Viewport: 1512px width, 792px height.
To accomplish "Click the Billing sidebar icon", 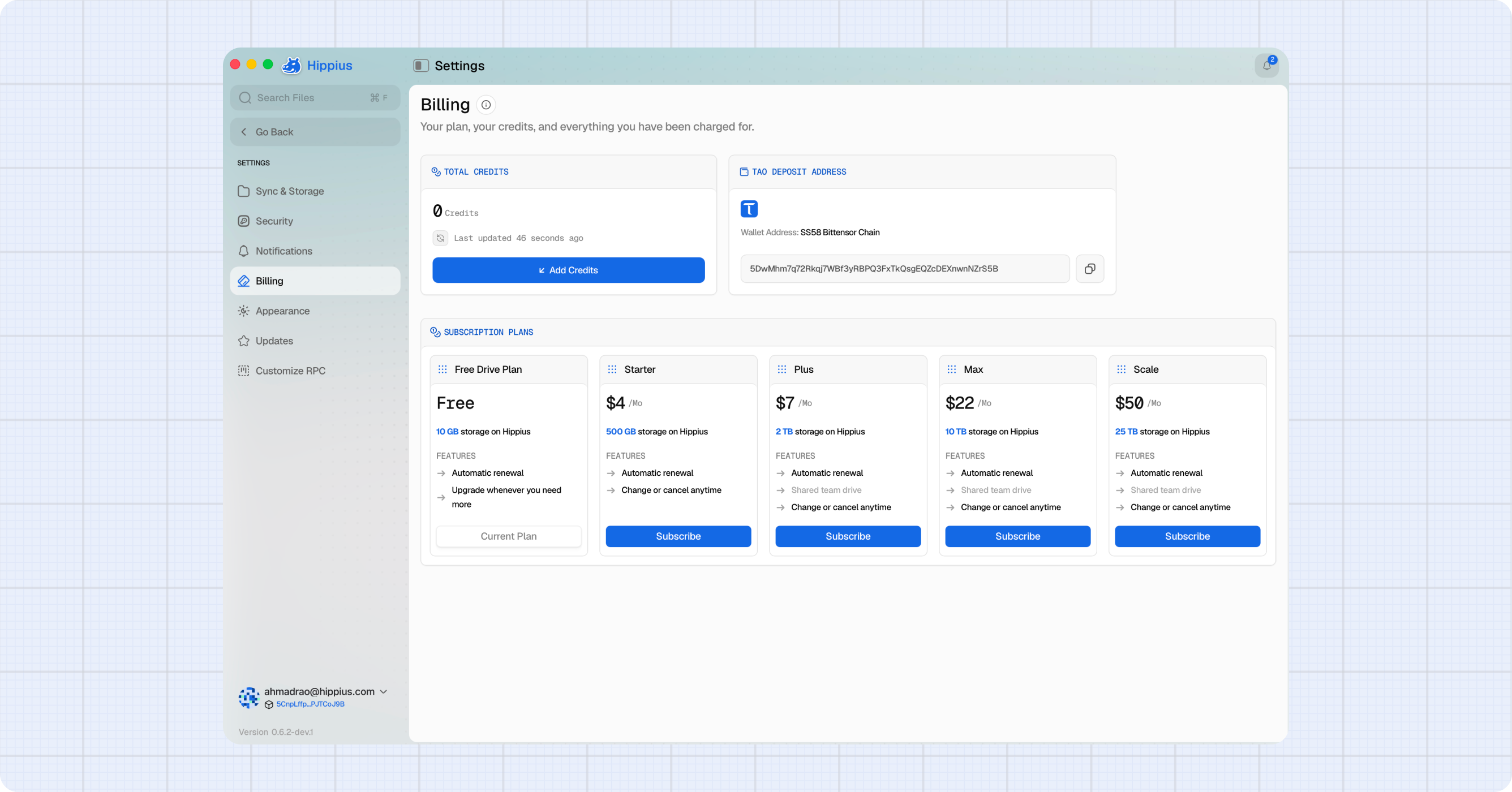I will click(243, 281).
